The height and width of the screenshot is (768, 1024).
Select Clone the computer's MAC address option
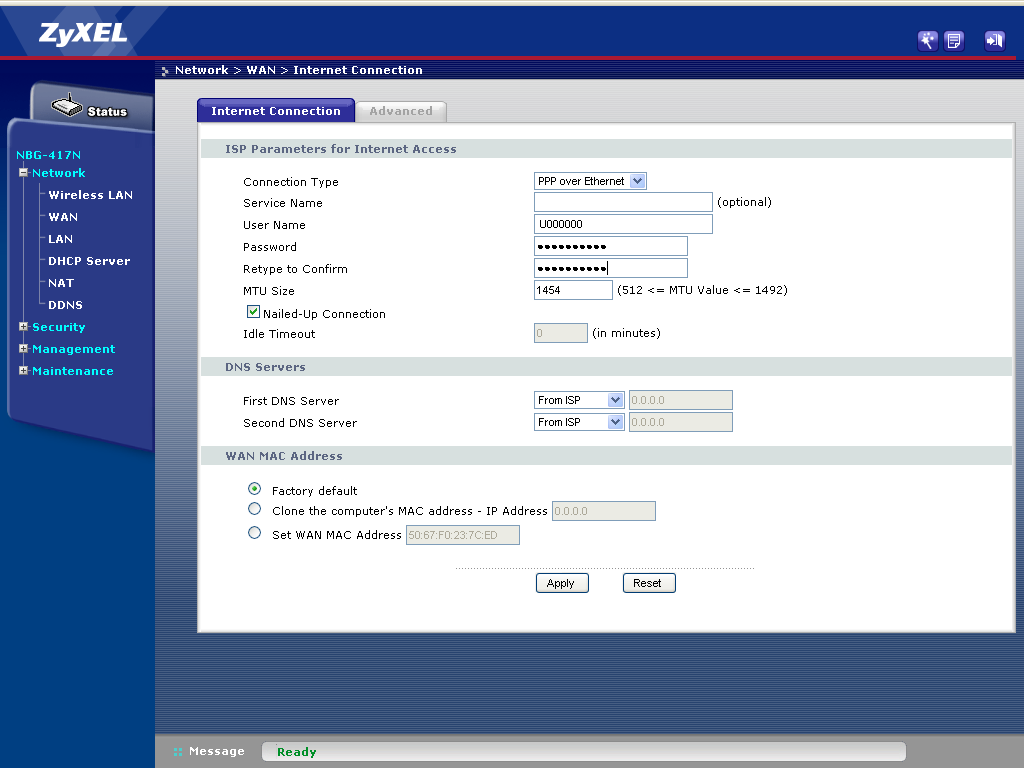pos(255,509)
